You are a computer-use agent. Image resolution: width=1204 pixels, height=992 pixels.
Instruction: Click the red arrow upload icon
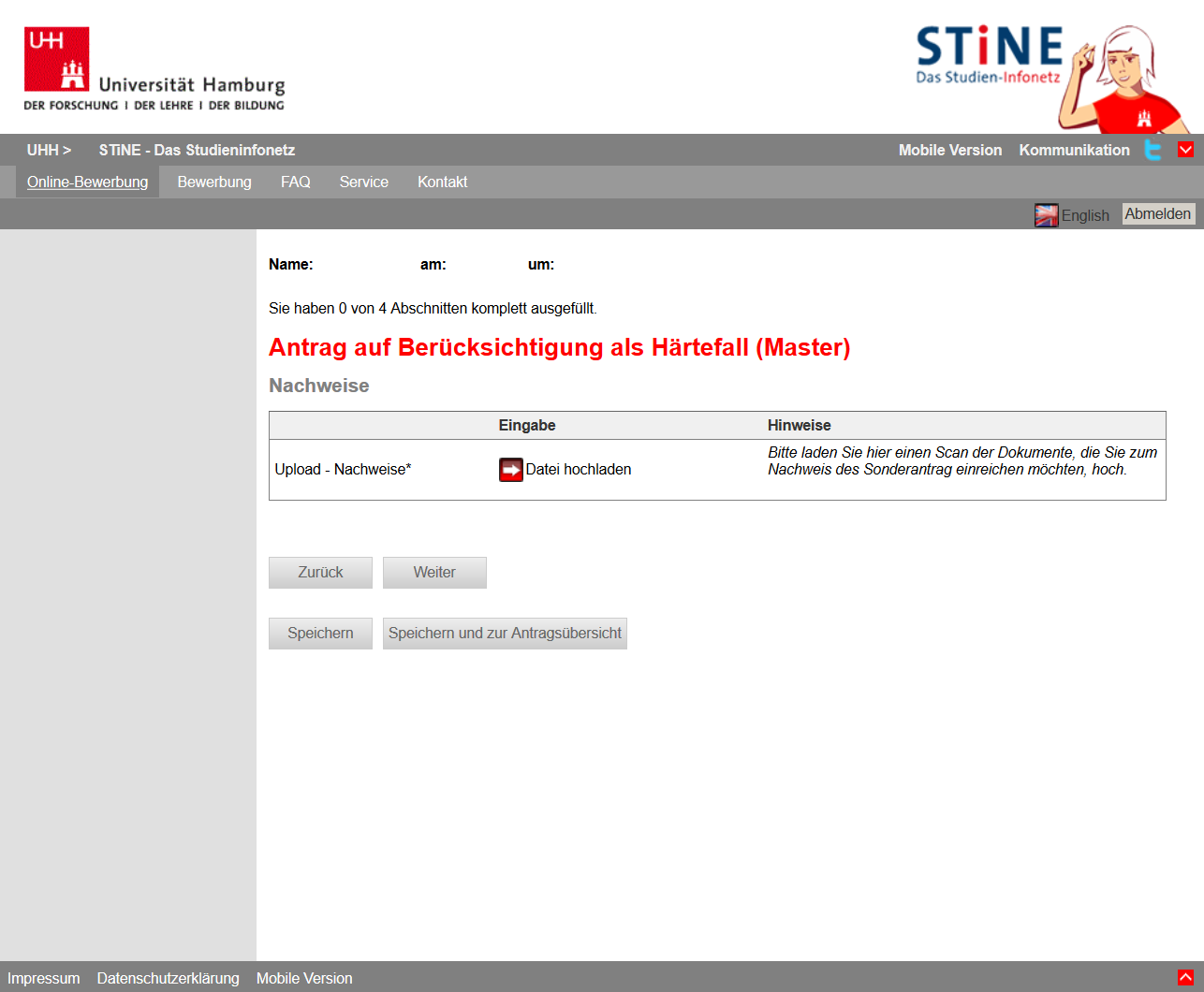510,469
